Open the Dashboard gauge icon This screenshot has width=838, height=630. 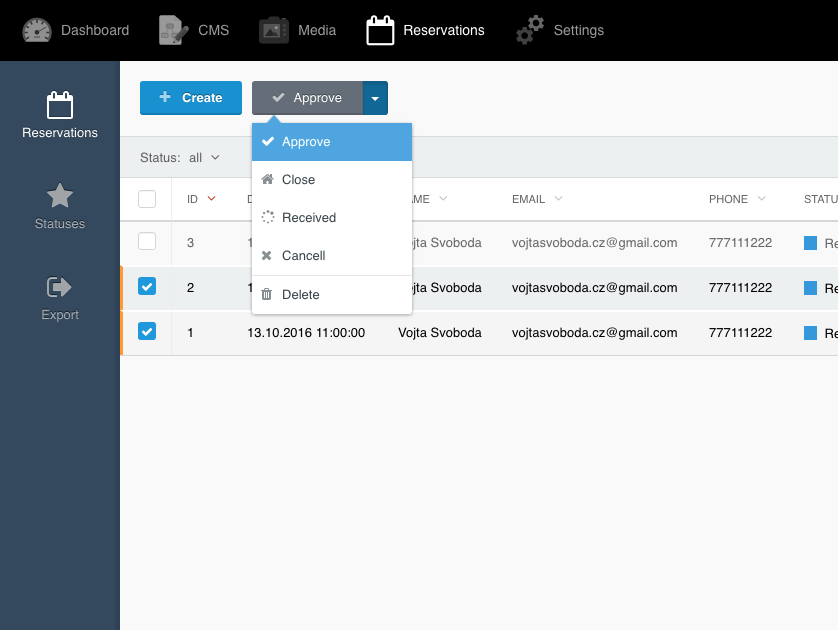tap(37, 30)
